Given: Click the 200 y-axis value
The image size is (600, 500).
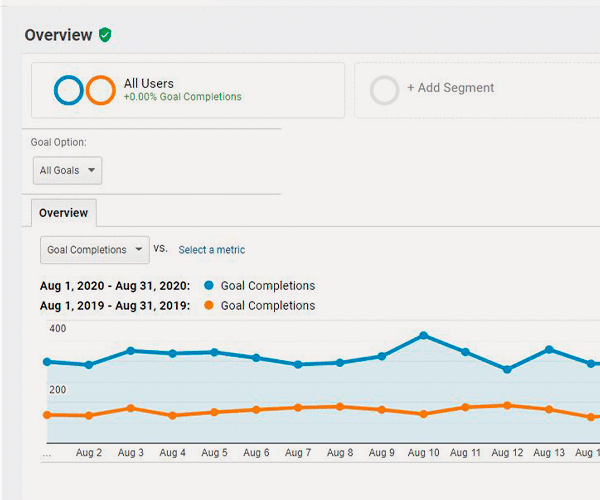Looking at the screenshot, I should point(57,389).
